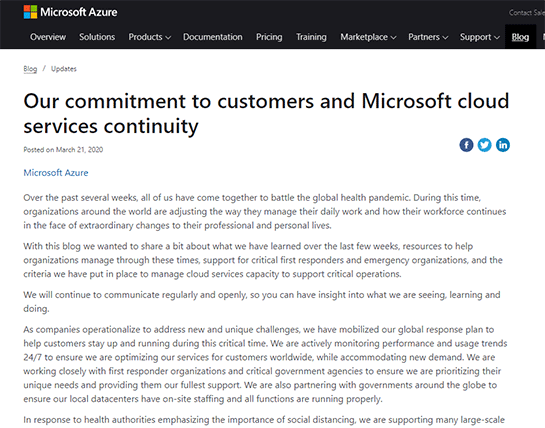This screenshot has height=428, width=545.
Task: Click the paragraph starting 'We will continue to communicate'
Action: coord(262,301)
